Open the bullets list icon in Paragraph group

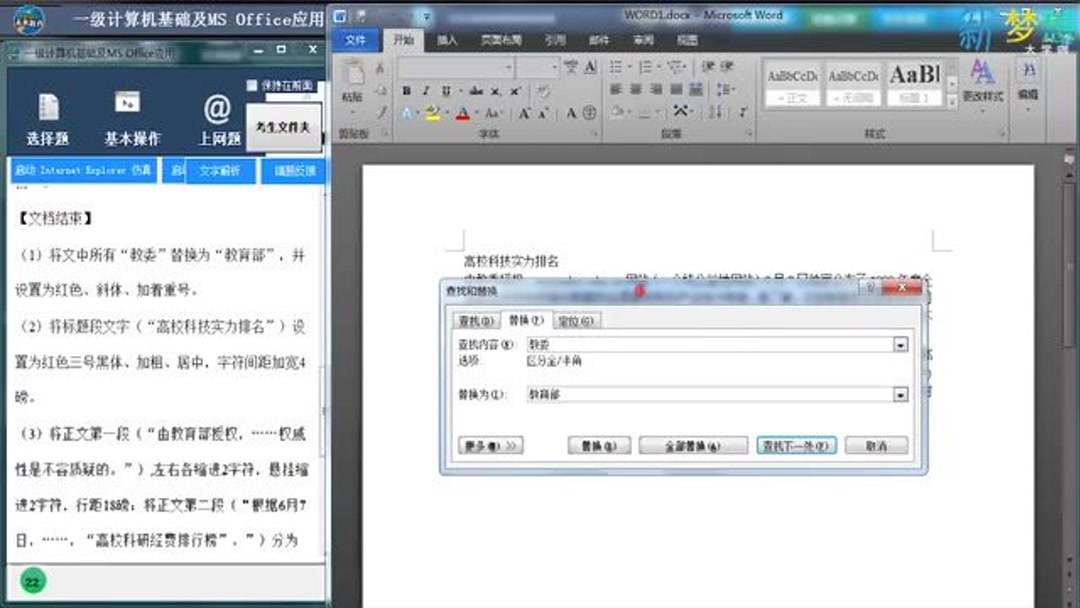click(x=616, y=67)
